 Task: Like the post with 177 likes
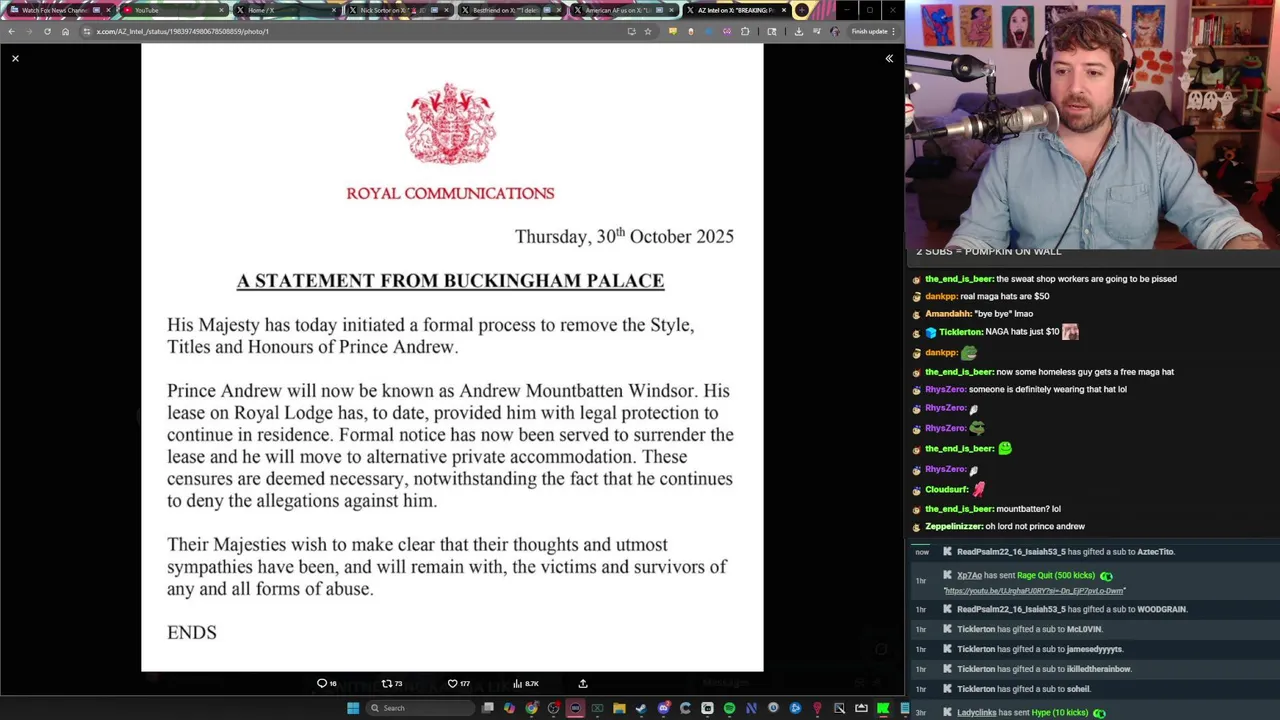[x=459, y=684]
